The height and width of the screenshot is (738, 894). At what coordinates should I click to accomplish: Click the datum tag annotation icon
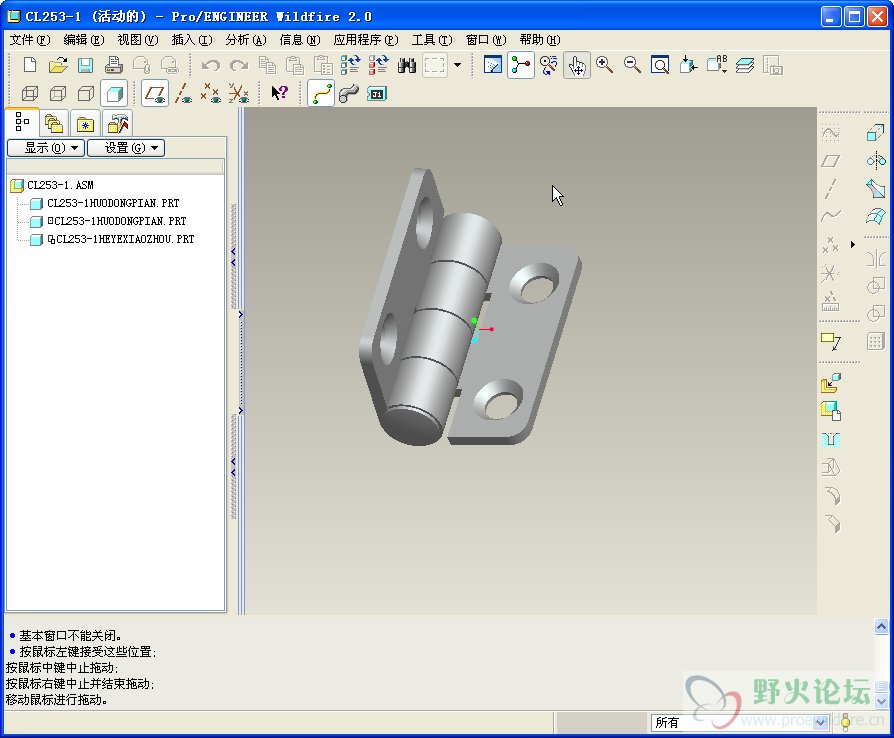[x=831, y=341]
